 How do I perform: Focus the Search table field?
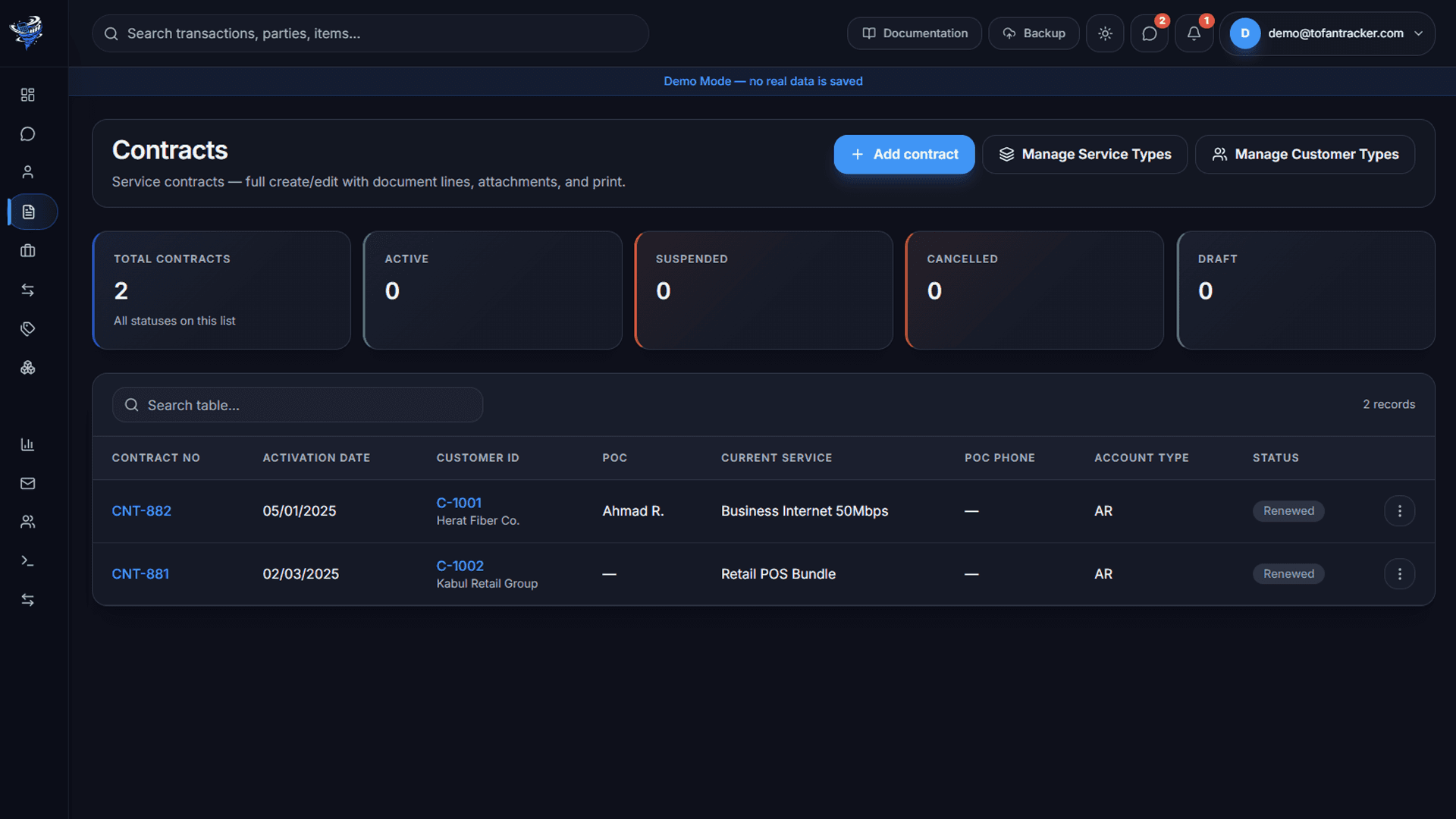(297, 405)
